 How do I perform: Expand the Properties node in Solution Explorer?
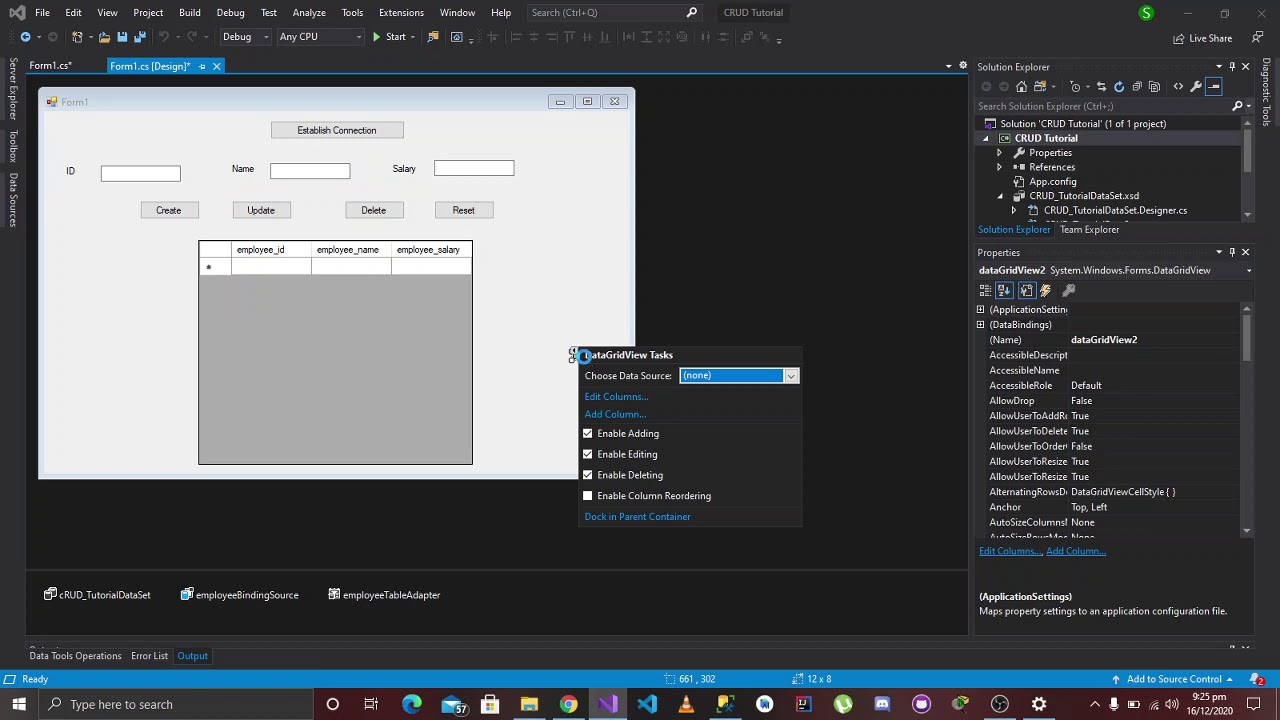(x=999, y=153)
